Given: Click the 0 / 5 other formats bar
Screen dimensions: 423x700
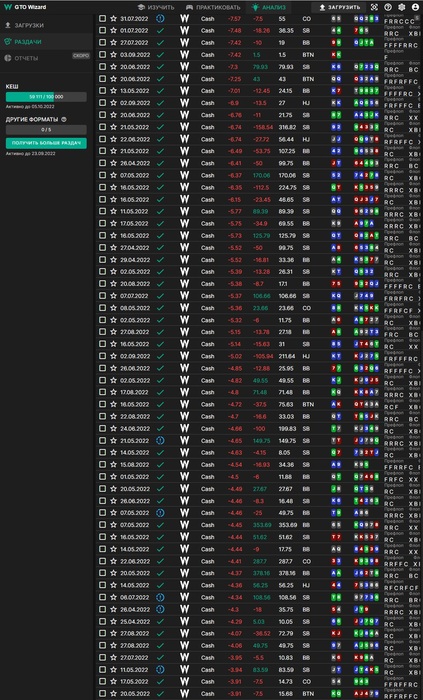Looking at the screenshot, I should coord(46,130).
